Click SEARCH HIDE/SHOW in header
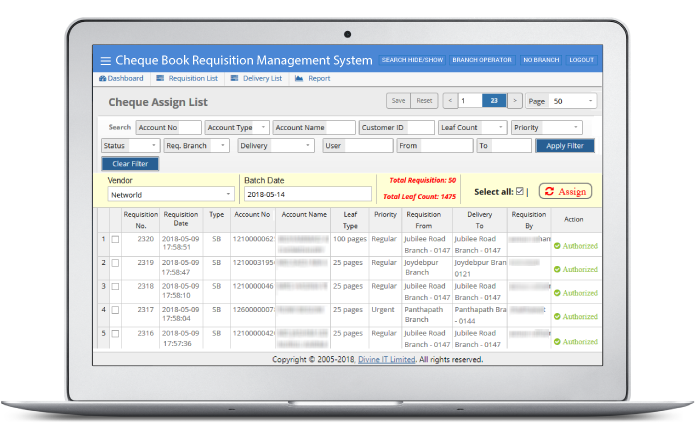This screenshot has height=443, width=695. click(x=412, y=61)
